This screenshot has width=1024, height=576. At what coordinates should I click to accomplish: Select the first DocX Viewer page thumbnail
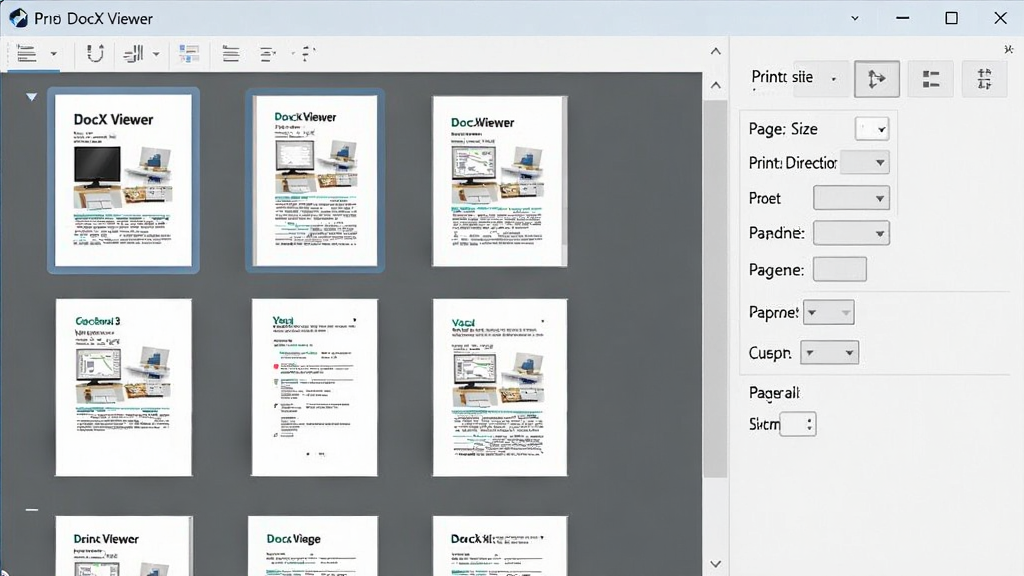[x=123, y=180]
